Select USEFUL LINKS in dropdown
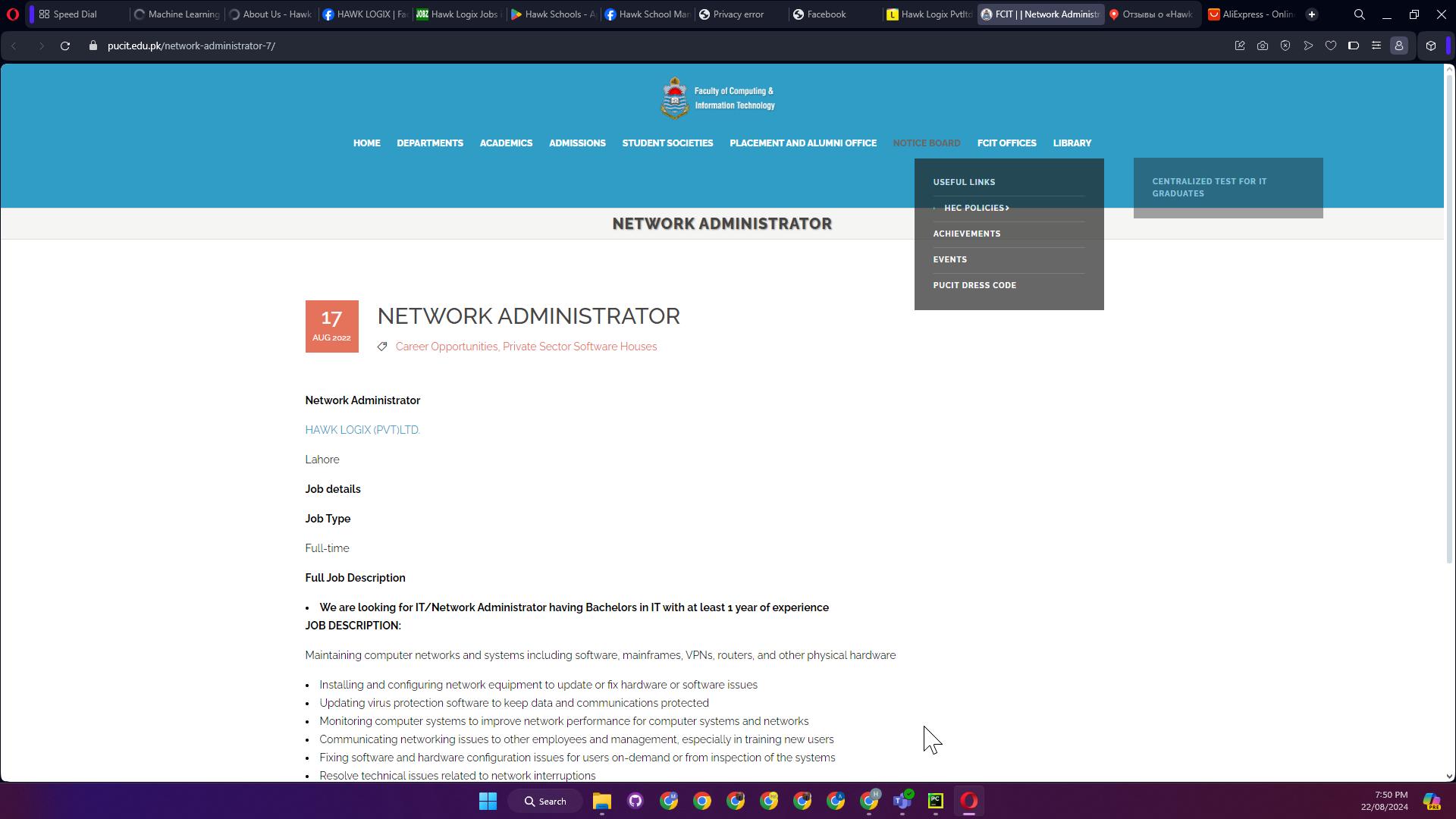 (x=964, y=182)
